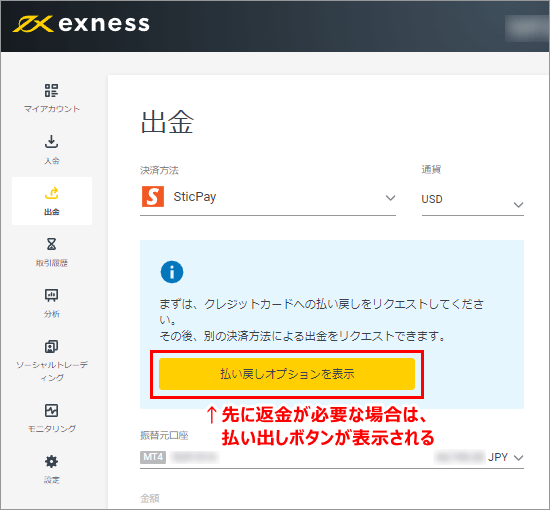Viewport: 550px width, 510px height.
Task: Click the blurred profile area in header
Action: pos(527,28)
